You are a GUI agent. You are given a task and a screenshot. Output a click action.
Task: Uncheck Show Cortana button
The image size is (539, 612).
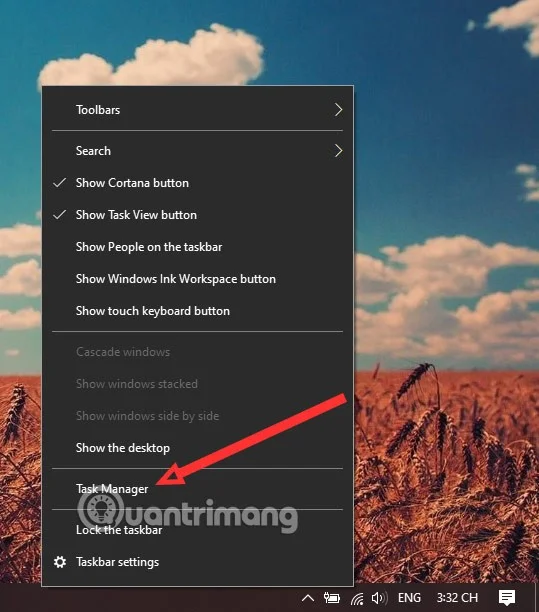[197, 183]
